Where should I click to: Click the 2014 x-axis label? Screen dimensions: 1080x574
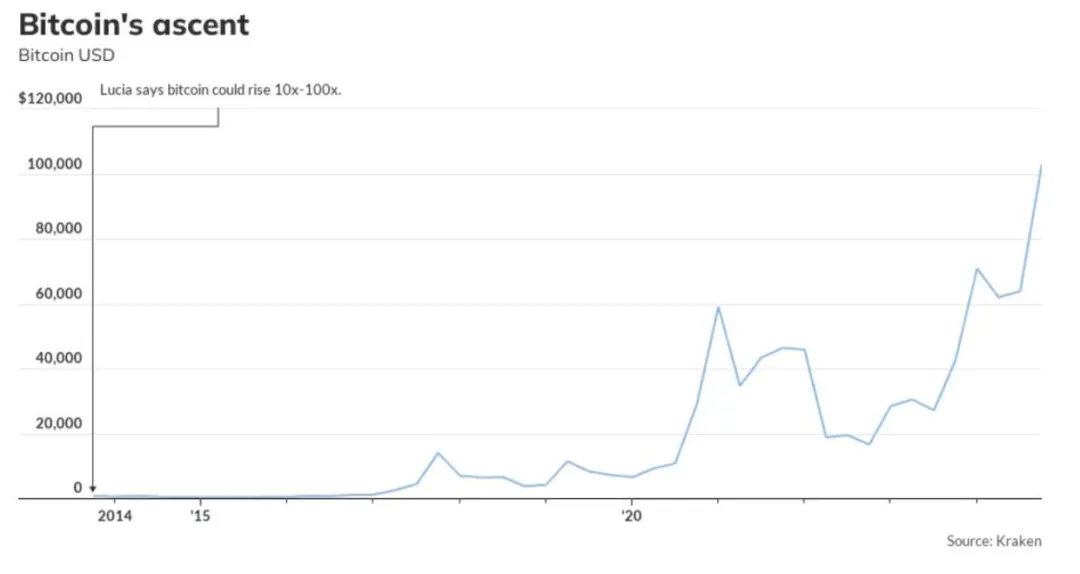coord(114,516)
